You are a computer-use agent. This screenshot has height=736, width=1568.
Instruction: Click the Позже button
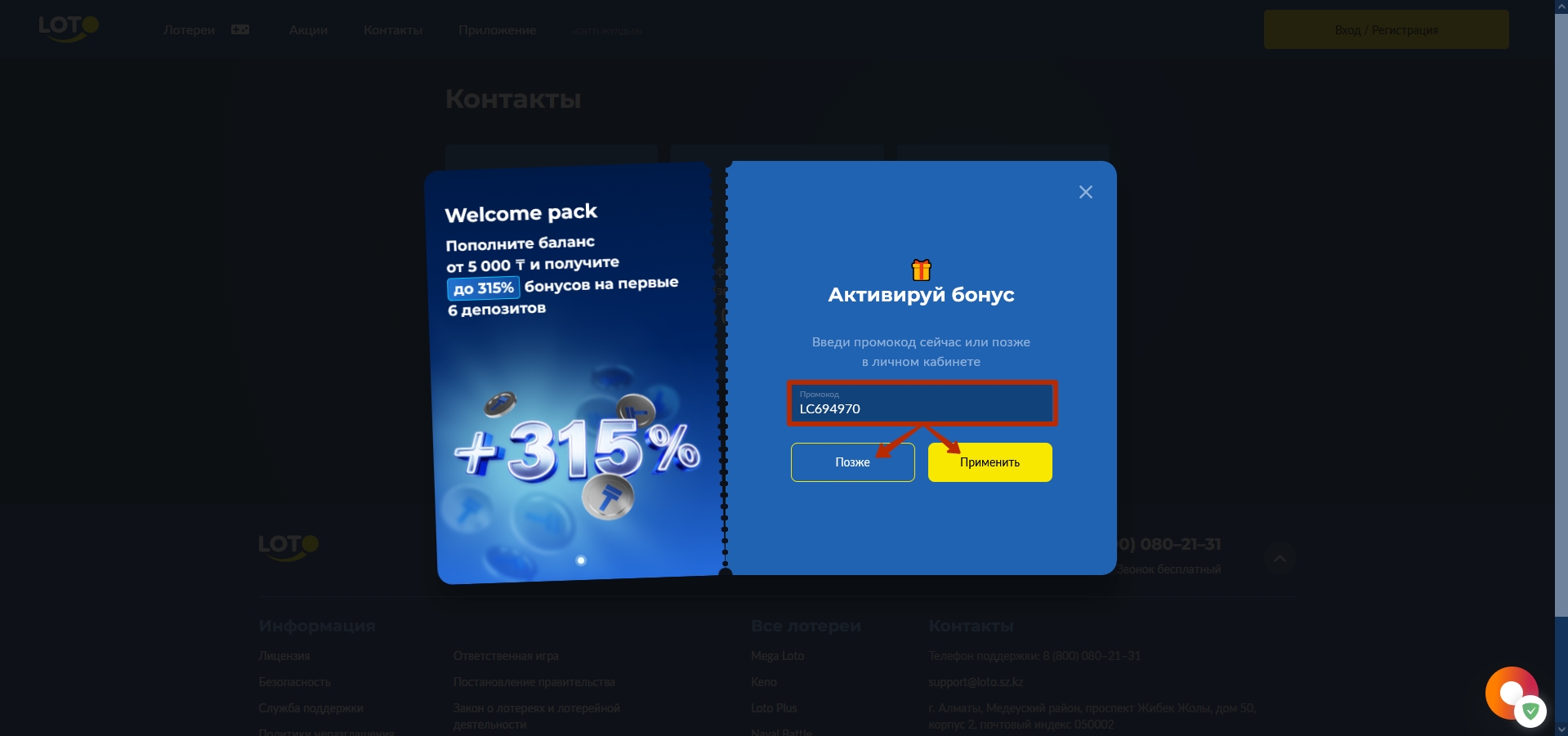[x=852, y=462]
